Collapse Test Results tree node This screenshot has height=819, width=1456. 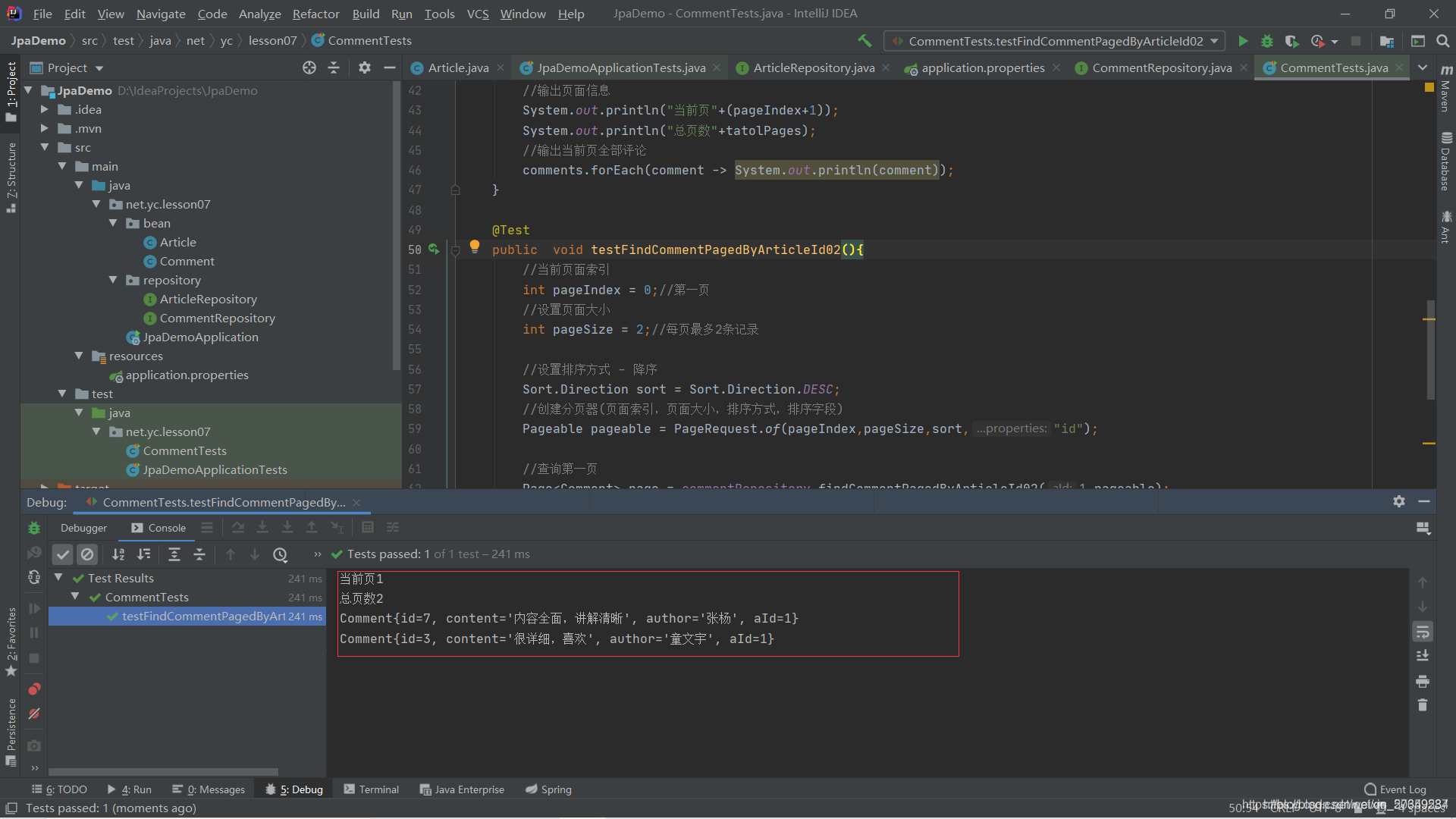click(58, 578)
